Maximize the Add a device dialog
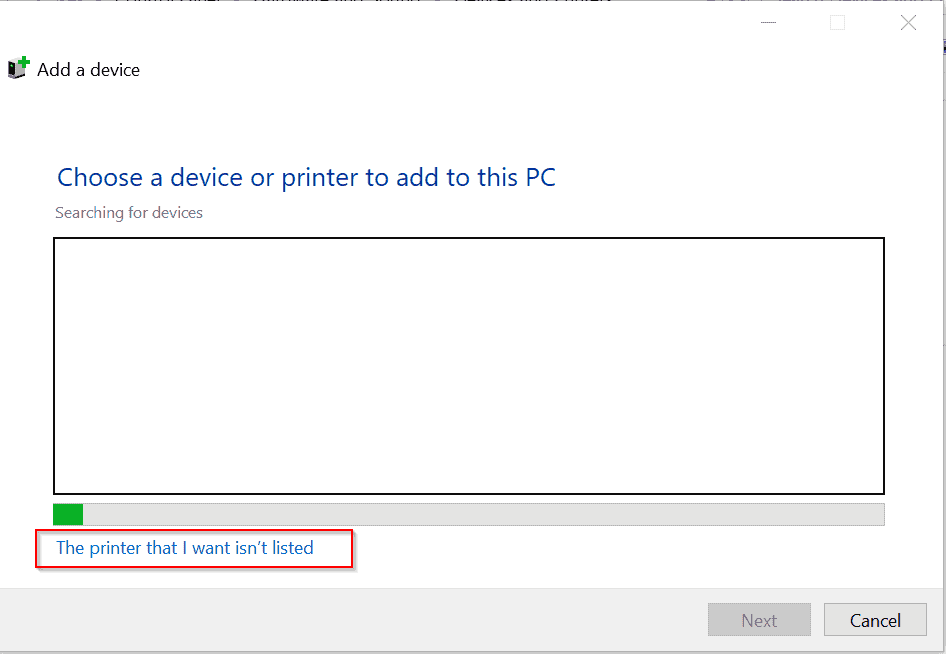The width and height of the screenshot is (946, 654). pos(837,23)
